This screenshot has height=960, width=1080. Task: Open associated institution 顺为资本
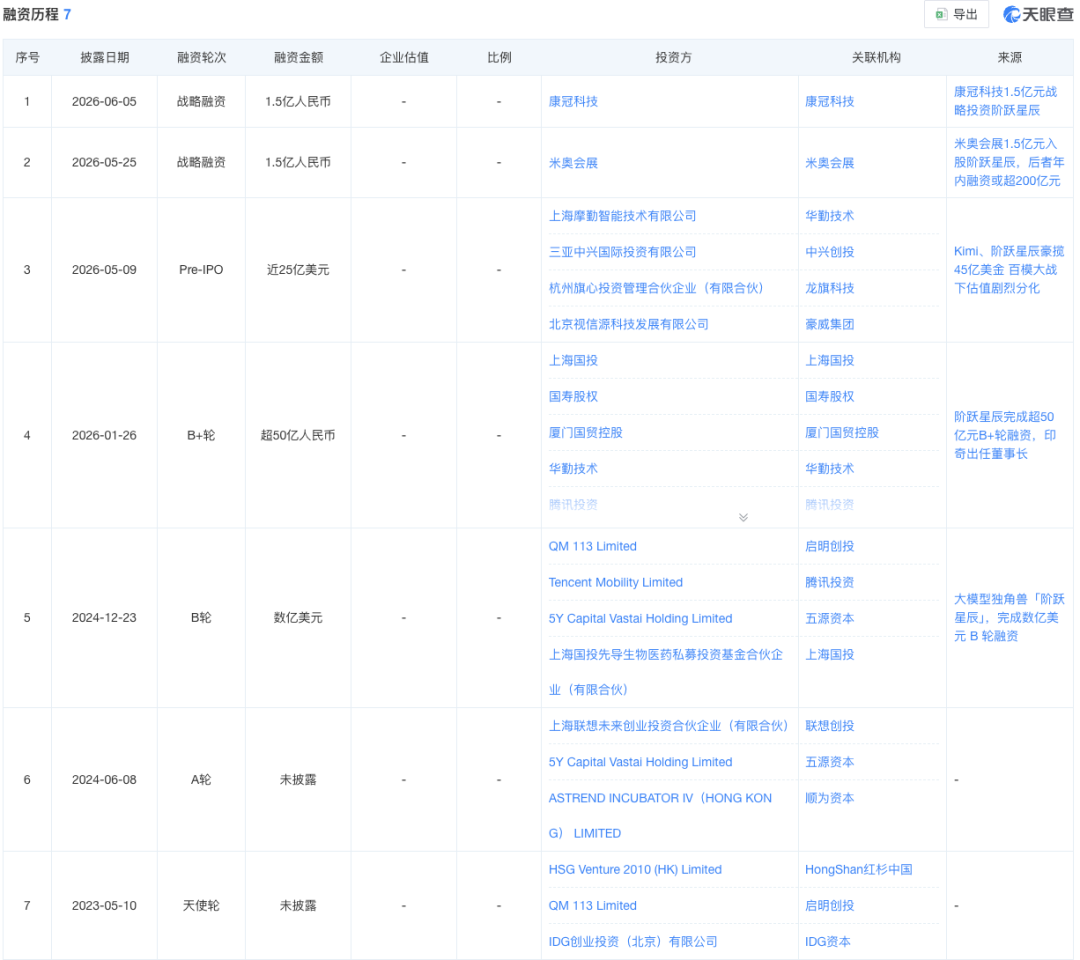click(x=829, y=798)
